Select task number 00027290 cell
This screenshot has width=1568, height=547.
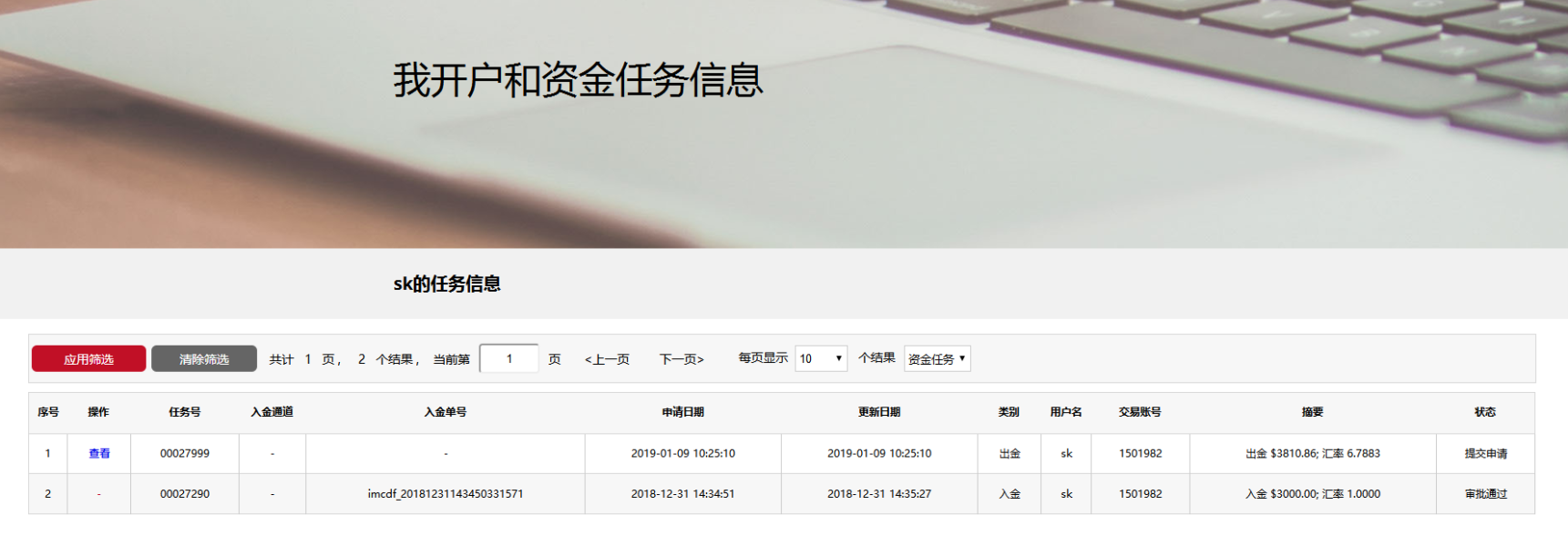pos(185,494)
